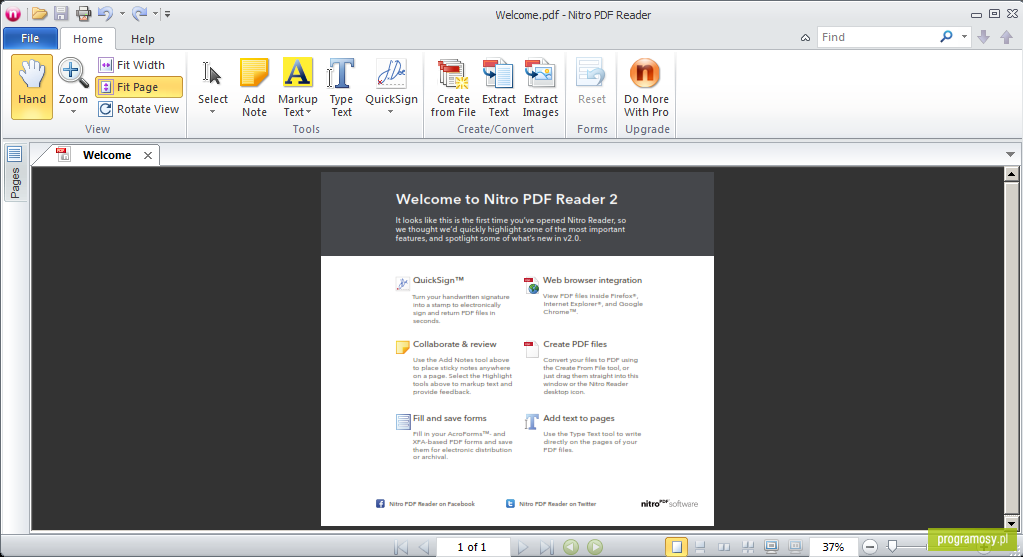Viewport: 1023px width, 557px height.
Task: Open the Zoom tool dropdown arrow
Action: click(x=73, y=112)
